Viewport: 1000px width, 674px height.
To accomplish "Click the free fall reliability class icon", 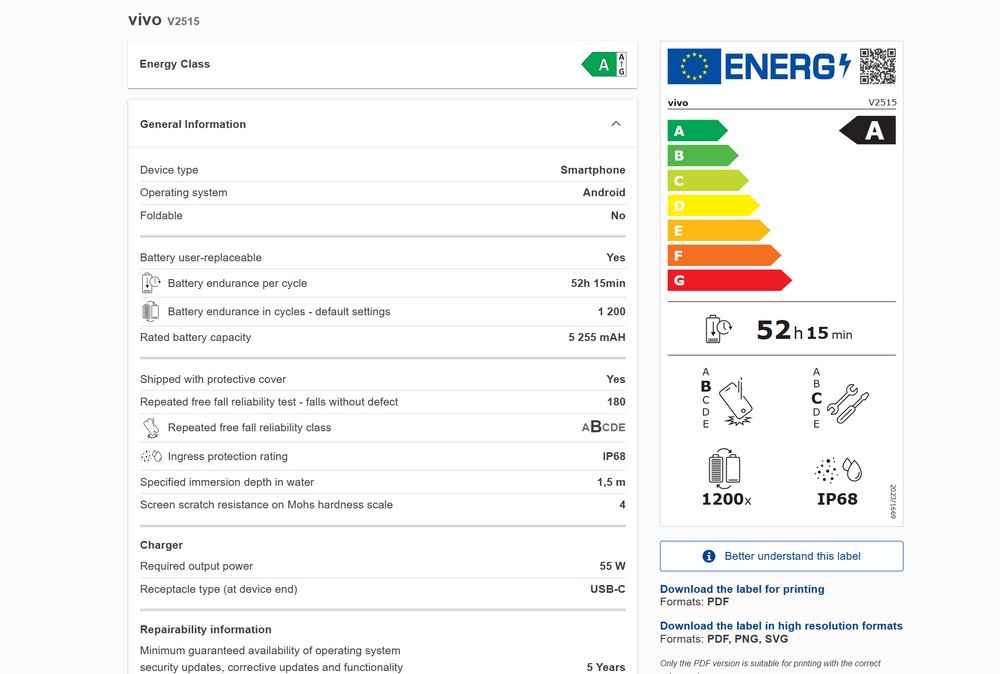I will 151,428.
